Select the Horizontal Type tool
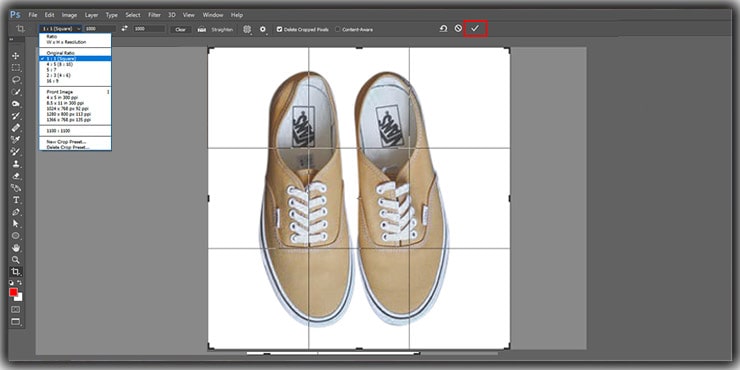The image size is (740, 370). tap(16, 200)
